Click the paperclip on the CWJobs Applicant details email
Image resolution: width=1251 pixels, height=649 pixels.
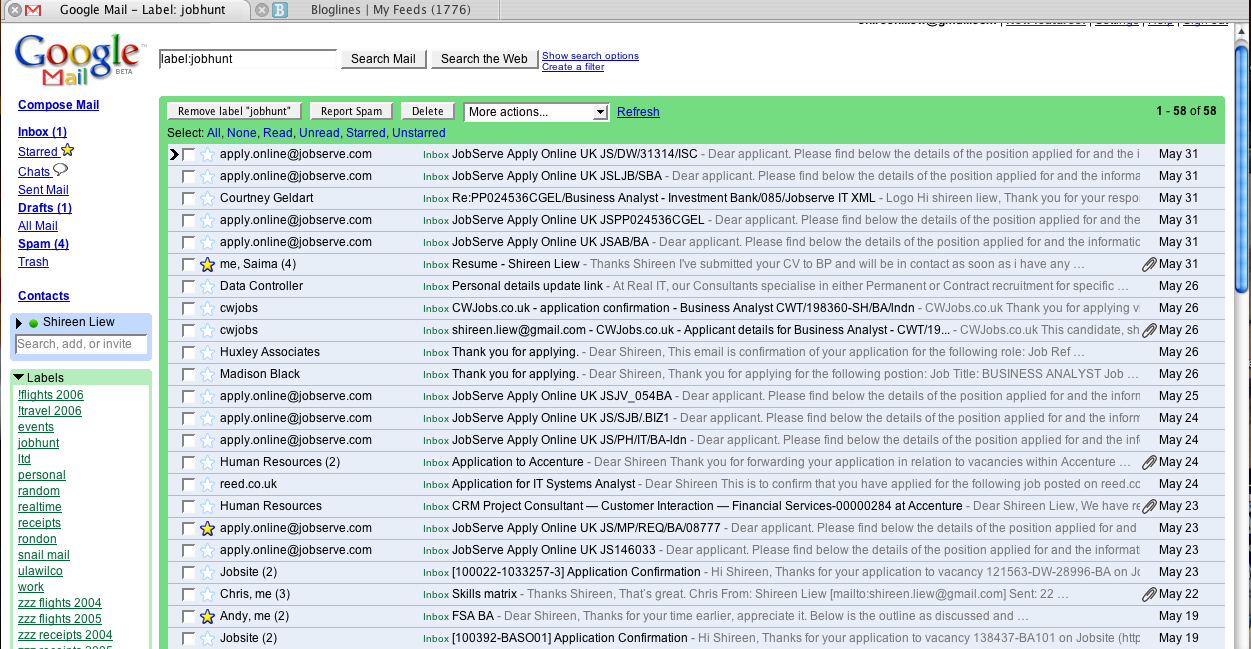1149,330
